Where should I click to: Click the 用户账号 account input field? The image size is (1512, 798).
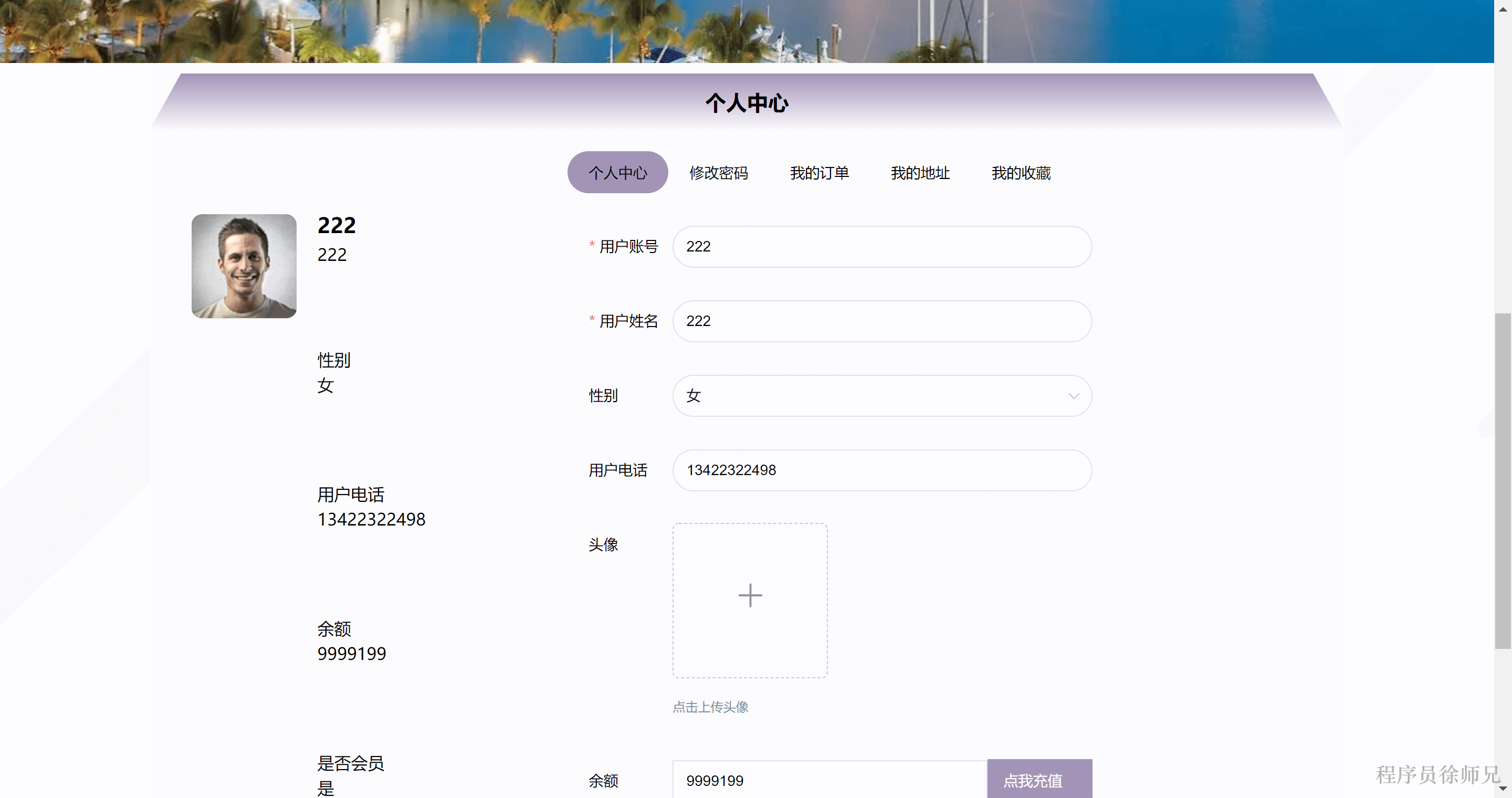(880, 247)
